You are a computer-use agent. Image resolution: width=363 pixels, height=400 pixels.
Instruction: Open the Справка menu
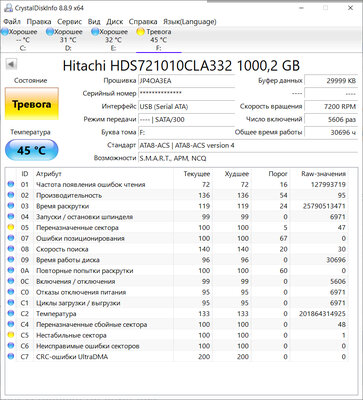(143, 22)
